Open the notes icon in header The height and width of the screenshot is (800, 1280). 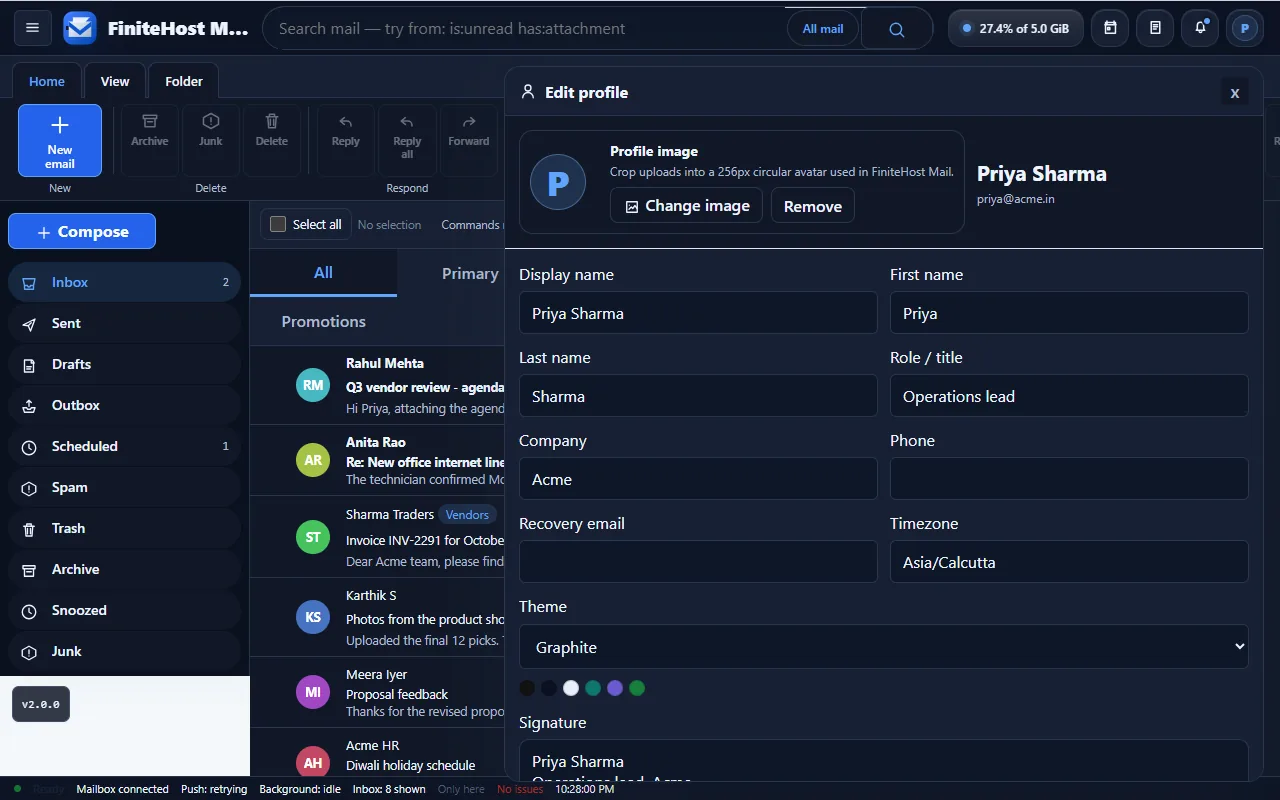[1155, 28]
